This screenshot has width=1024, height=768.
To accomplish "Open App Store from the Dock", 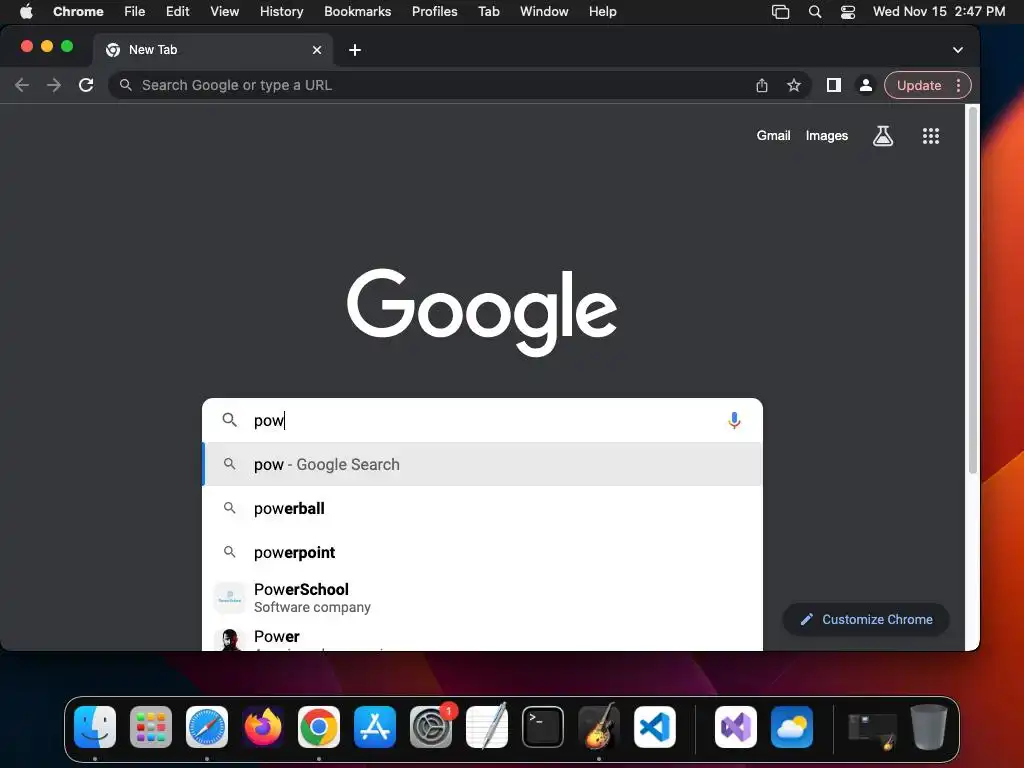I will click(375, 727).
